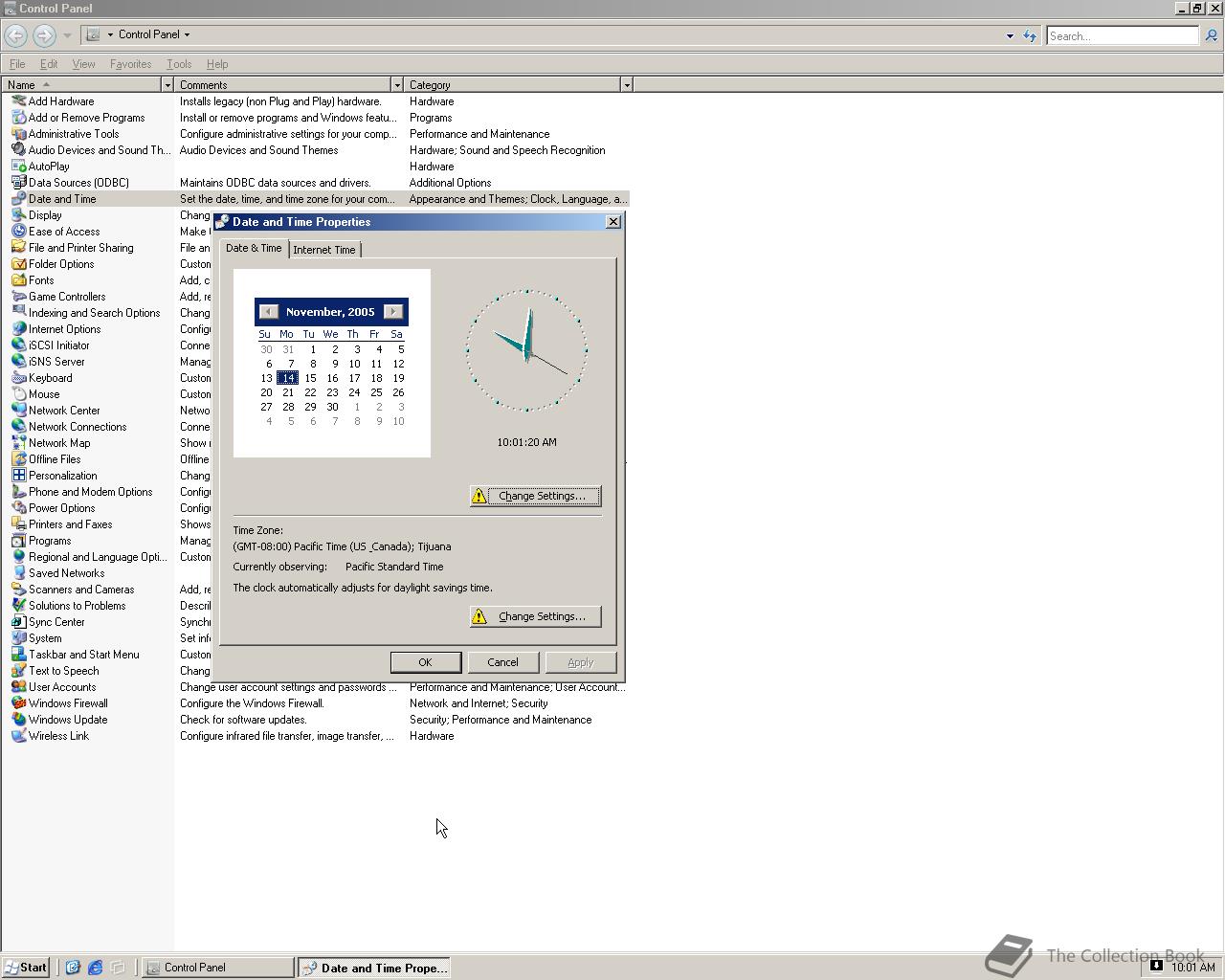1225x980 pixels.
Task: Open File and Printer Sharing icon
Action: pyautogui.click(x=18, y=248)
